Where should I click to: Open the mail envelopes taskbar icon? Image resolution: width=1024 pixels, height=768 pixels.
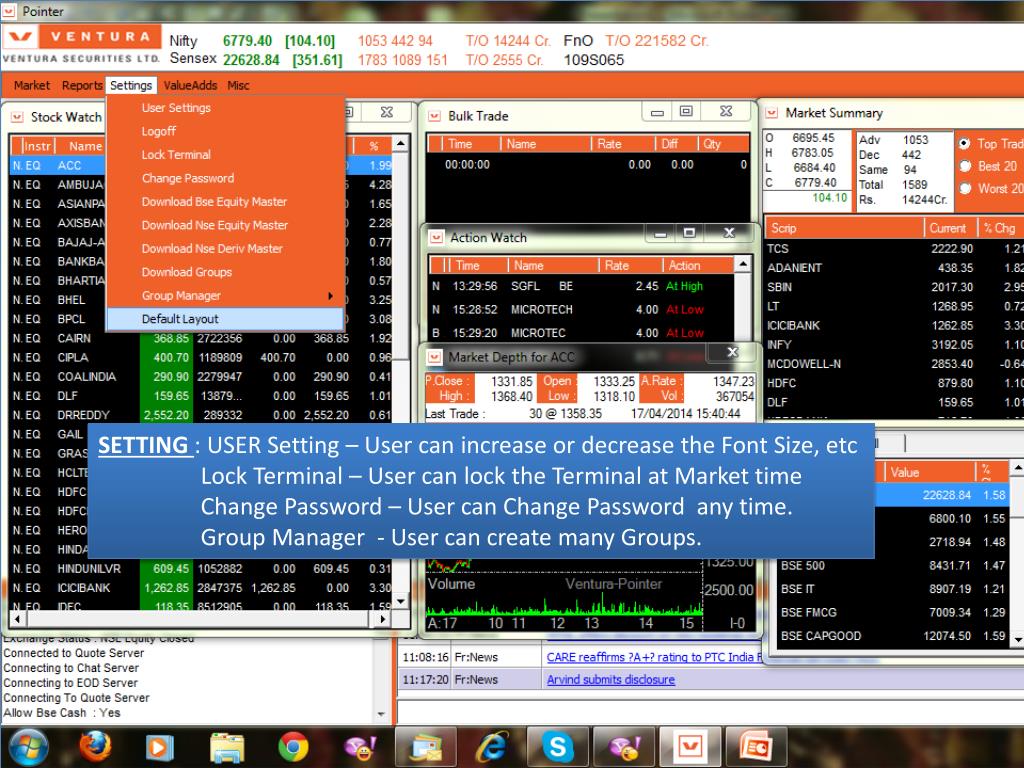pyautogui.click(x=425, y=747)
